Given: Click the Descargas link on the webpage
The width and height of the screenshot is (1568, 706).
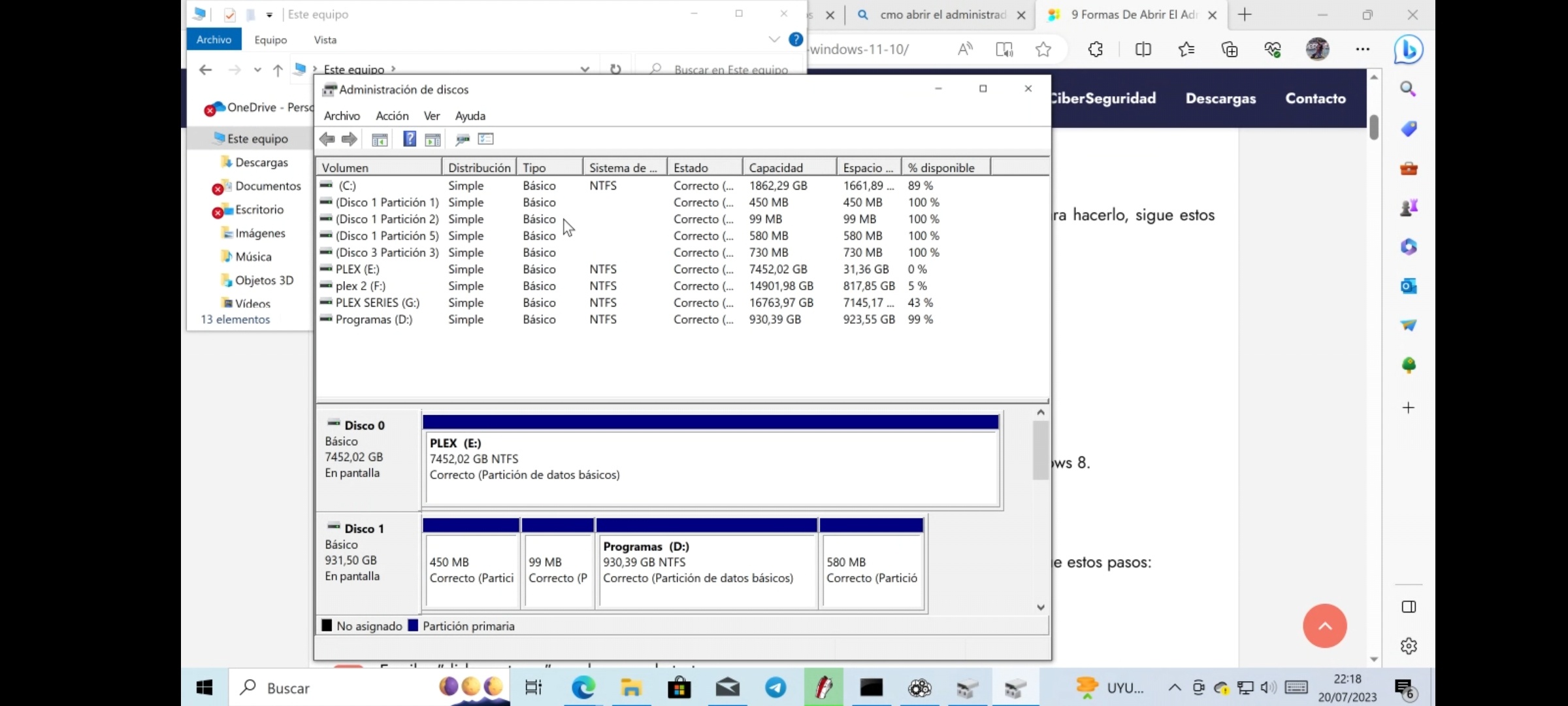Looking at the screenshot, I should pyautogui.click(x=1220, y=99).
